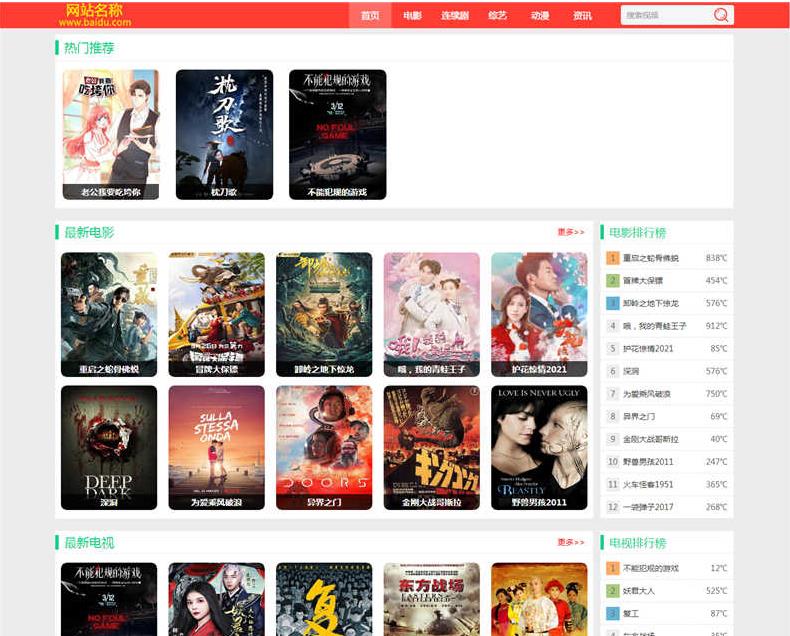The width and height of the screenshot is (790, 636).
Task: Click 更多>> link in 最新电影 section
Action: click(570, 232)
